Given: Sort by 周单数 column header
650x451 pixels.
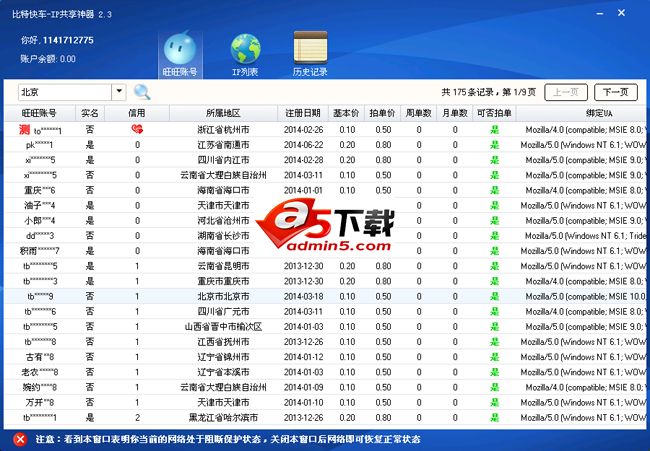Looking at the screenshot, I should click(418, 113).
